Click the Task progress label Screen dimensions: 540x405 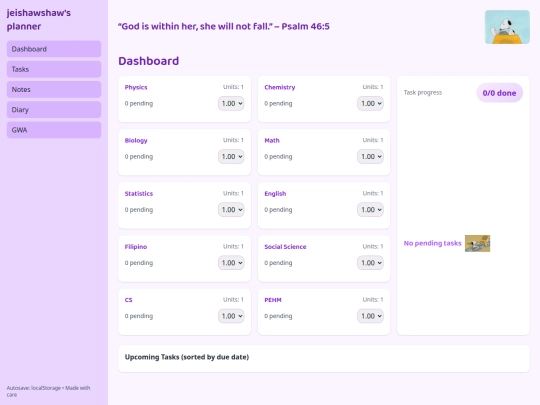click(x=423, y=92)
